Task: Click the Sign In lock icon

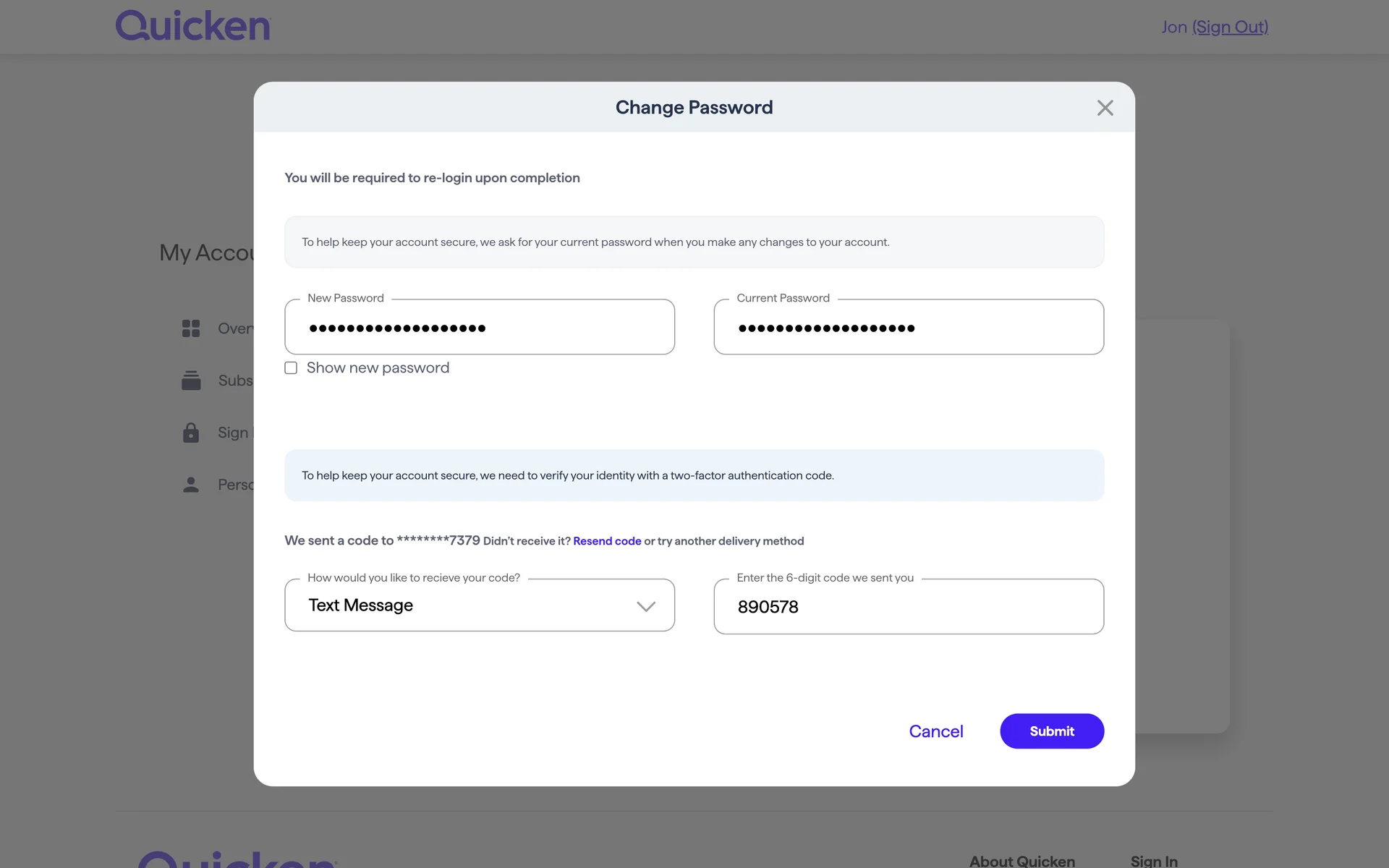Action: tap(191, 433)
